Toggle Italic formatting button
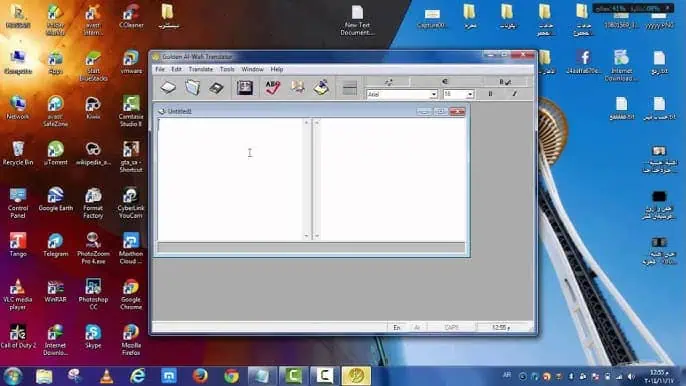Screen dimensions: 686x386 point(514,94)
